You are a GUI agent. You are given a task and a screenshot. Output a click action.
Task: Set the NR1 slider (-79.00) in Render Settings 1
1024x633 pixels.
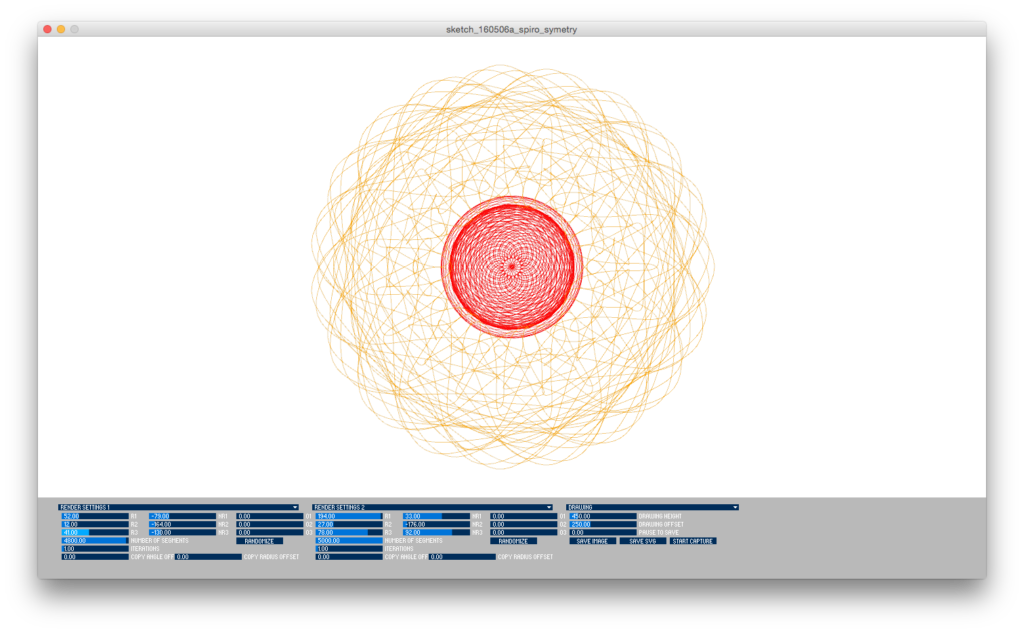tap(182, 516)
